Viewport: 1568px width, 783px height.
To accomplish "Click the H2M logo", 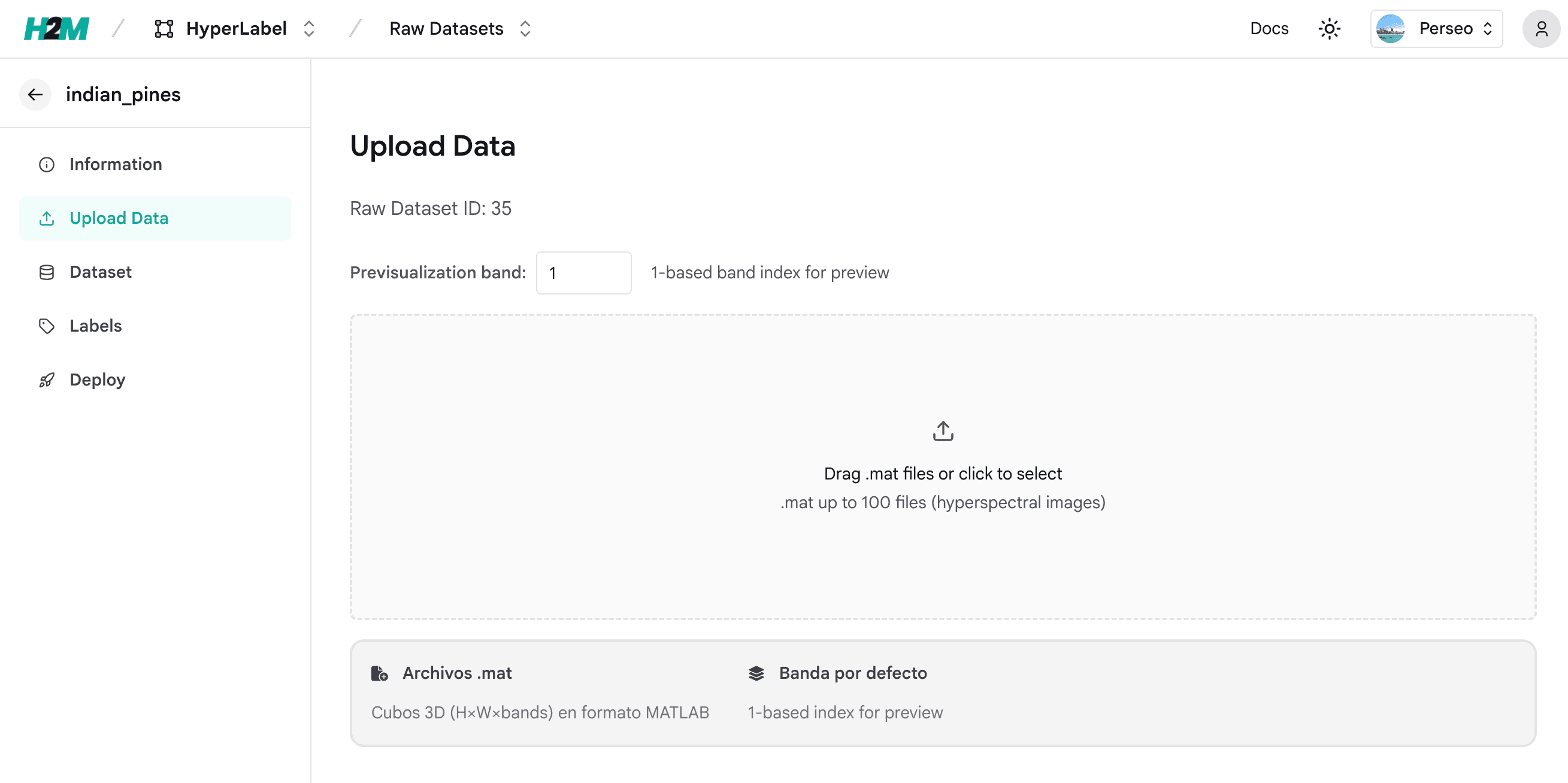I will click(x=57, y=29).
